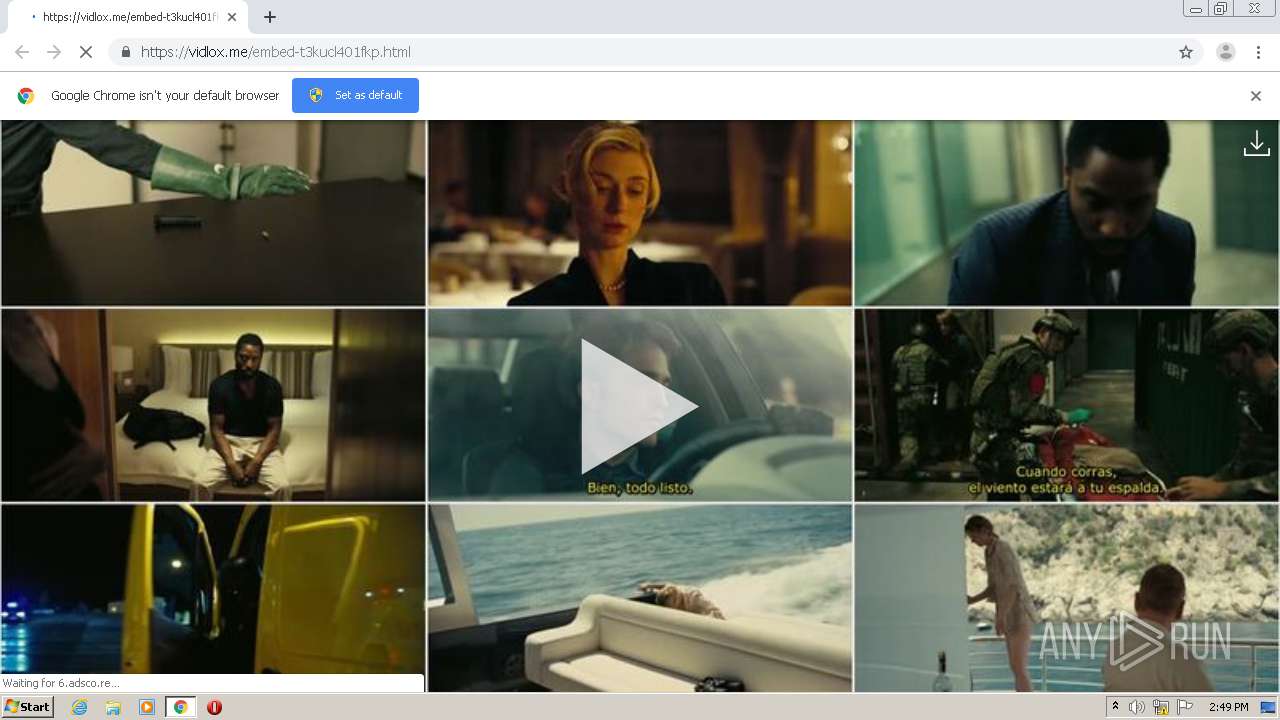Open Windows Media Player from the taskbar
Viewport: 1280px width, 720px height.
point(147,707)
